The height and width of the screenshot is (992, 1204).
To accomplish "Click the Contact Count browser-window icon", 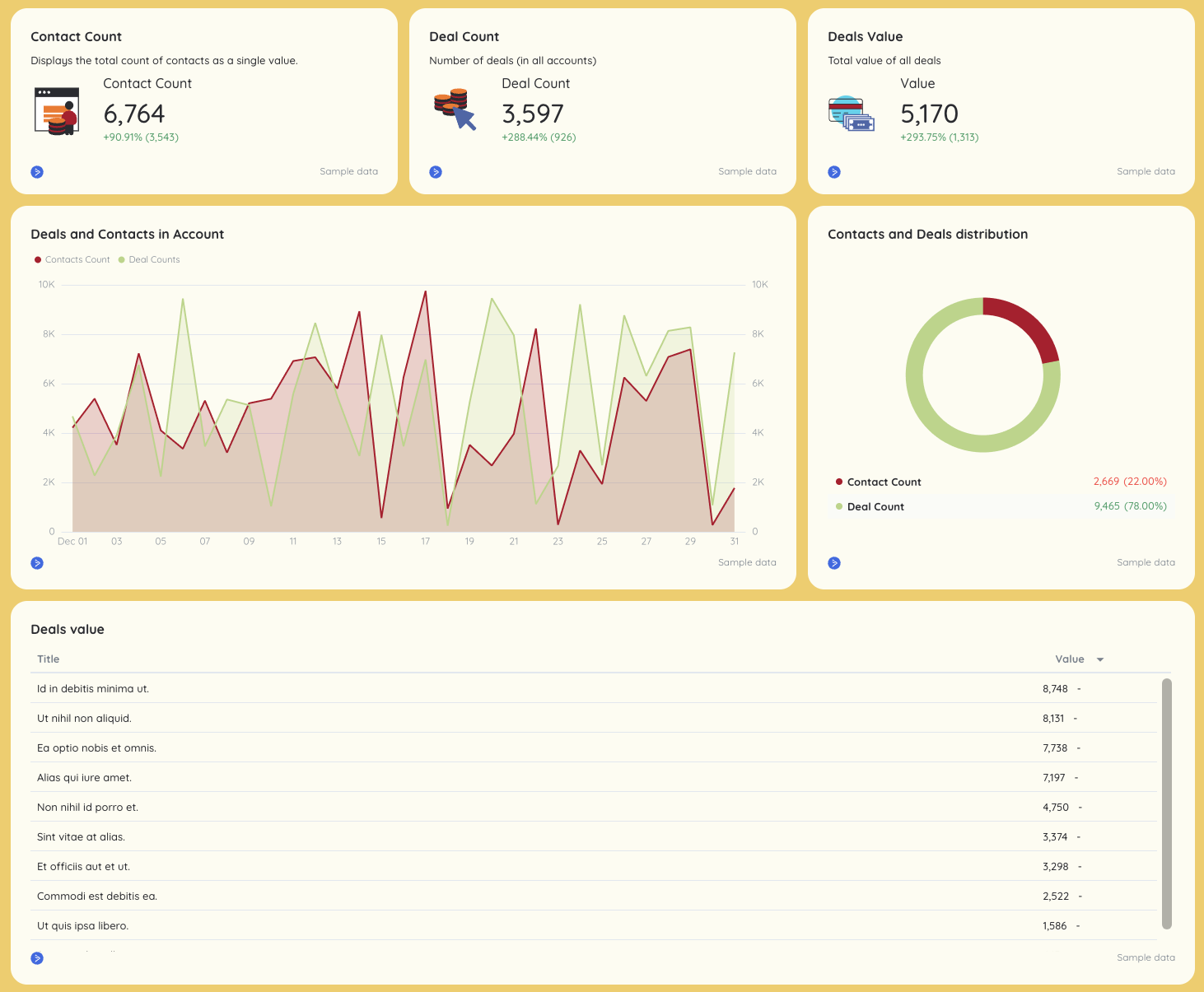I will (x=56, y=109).
